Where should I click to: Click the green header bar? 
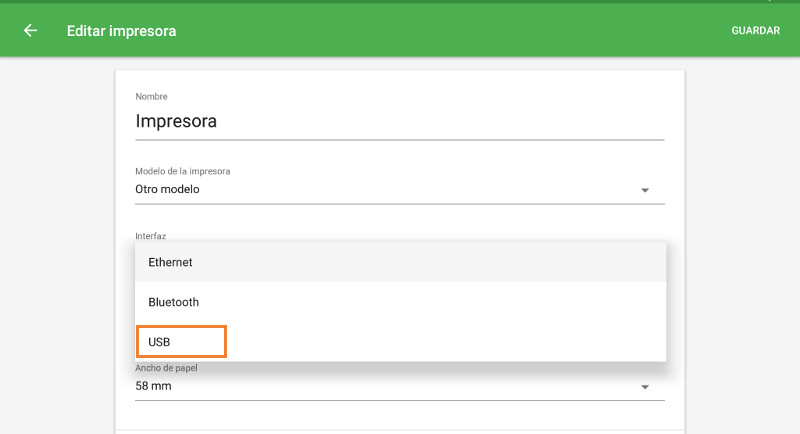[x=450, y=30]
